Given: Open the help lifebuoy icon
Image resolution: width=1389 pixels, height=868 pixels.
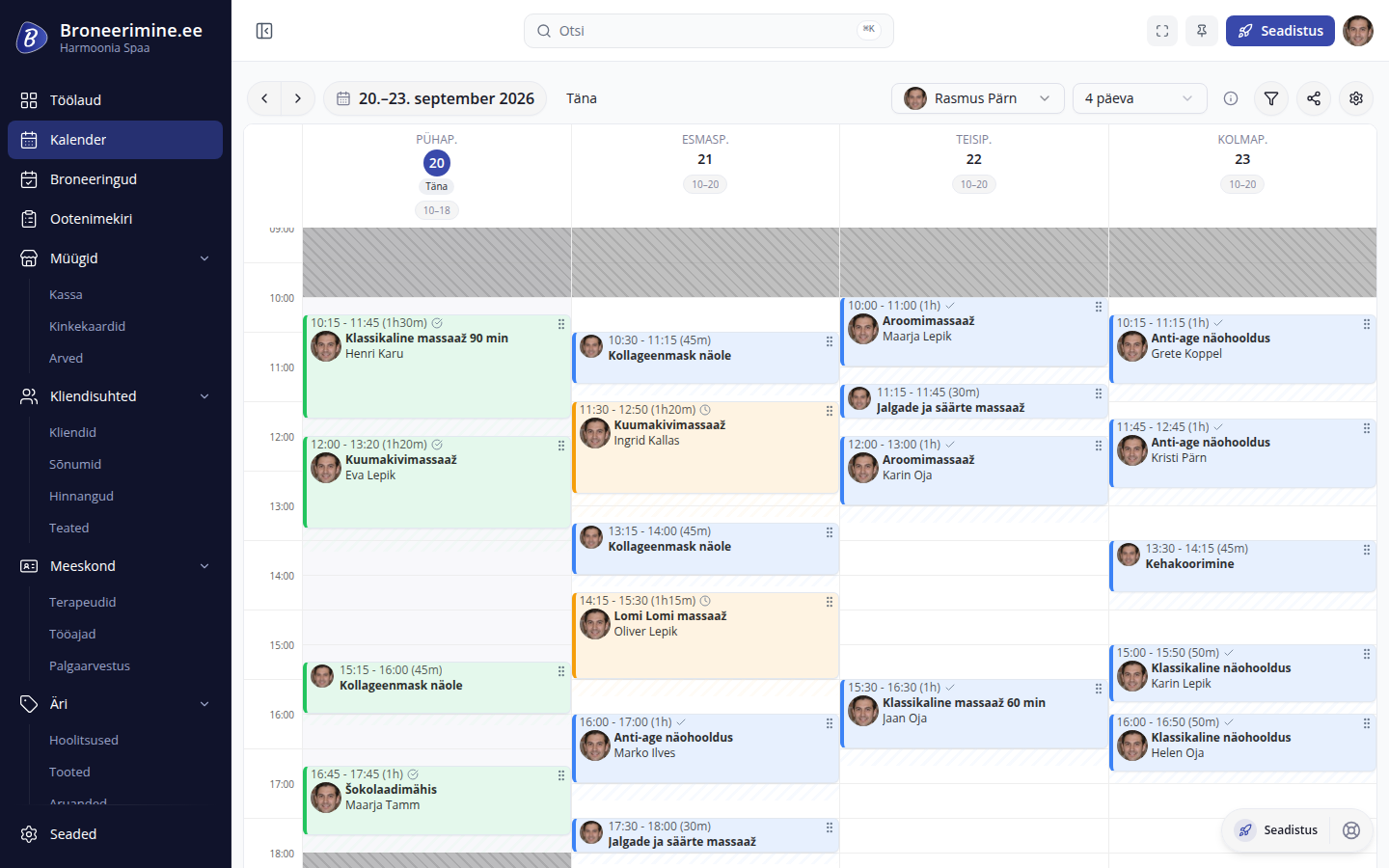Looking at the screenshot, I should click(1351, 830).
